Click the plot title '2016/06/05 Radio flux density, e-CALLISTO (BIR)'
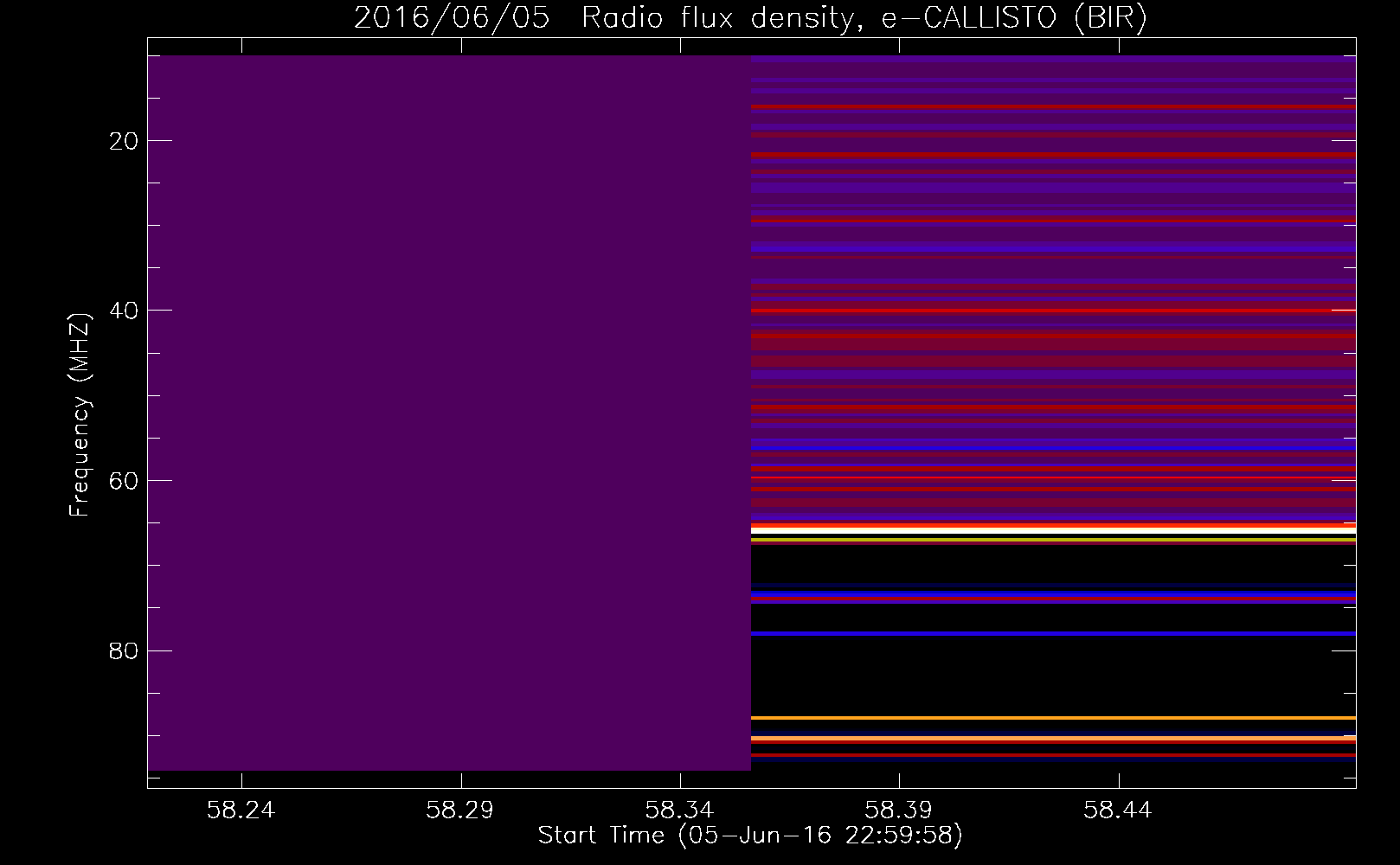This screenshot has width=1400, height=865. pyautogui.click(x=750, y=18)
